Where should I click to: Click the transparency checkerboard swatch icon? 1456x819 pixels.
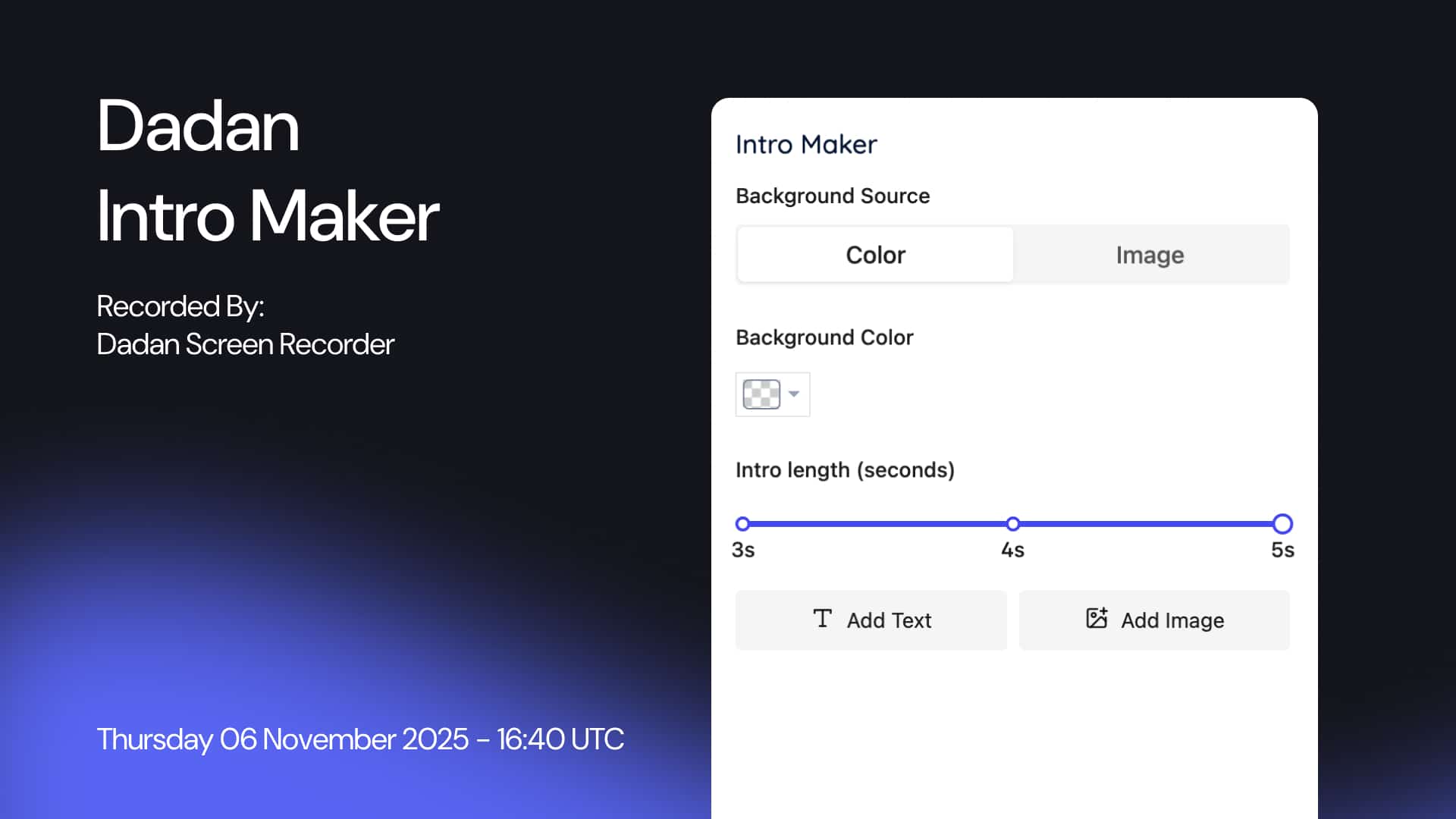pos(762,394)
